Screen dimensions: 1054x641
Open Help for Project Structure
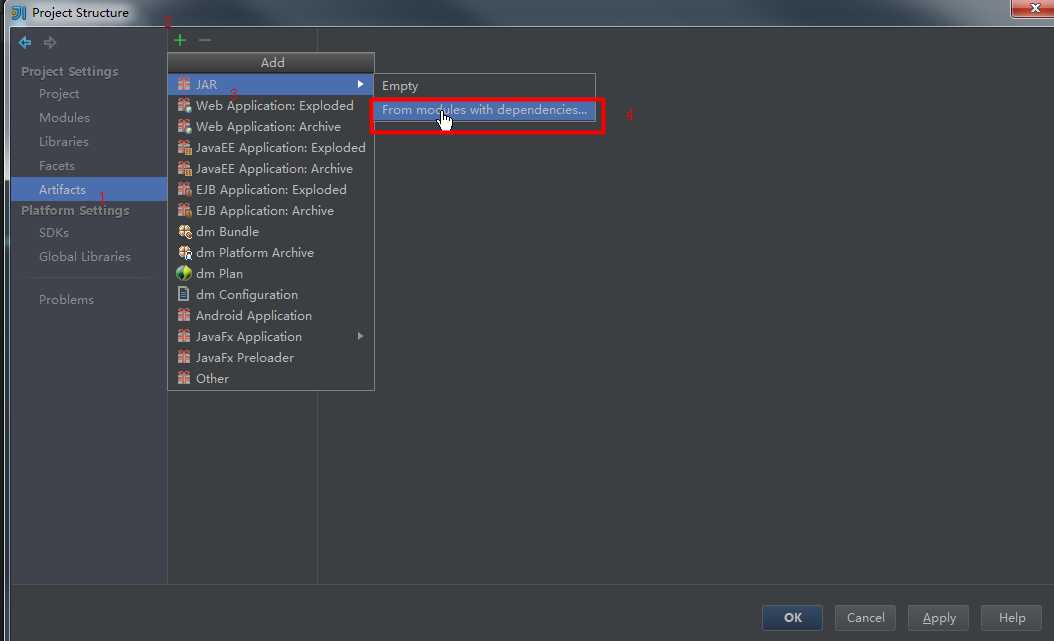coord(1012,617)
